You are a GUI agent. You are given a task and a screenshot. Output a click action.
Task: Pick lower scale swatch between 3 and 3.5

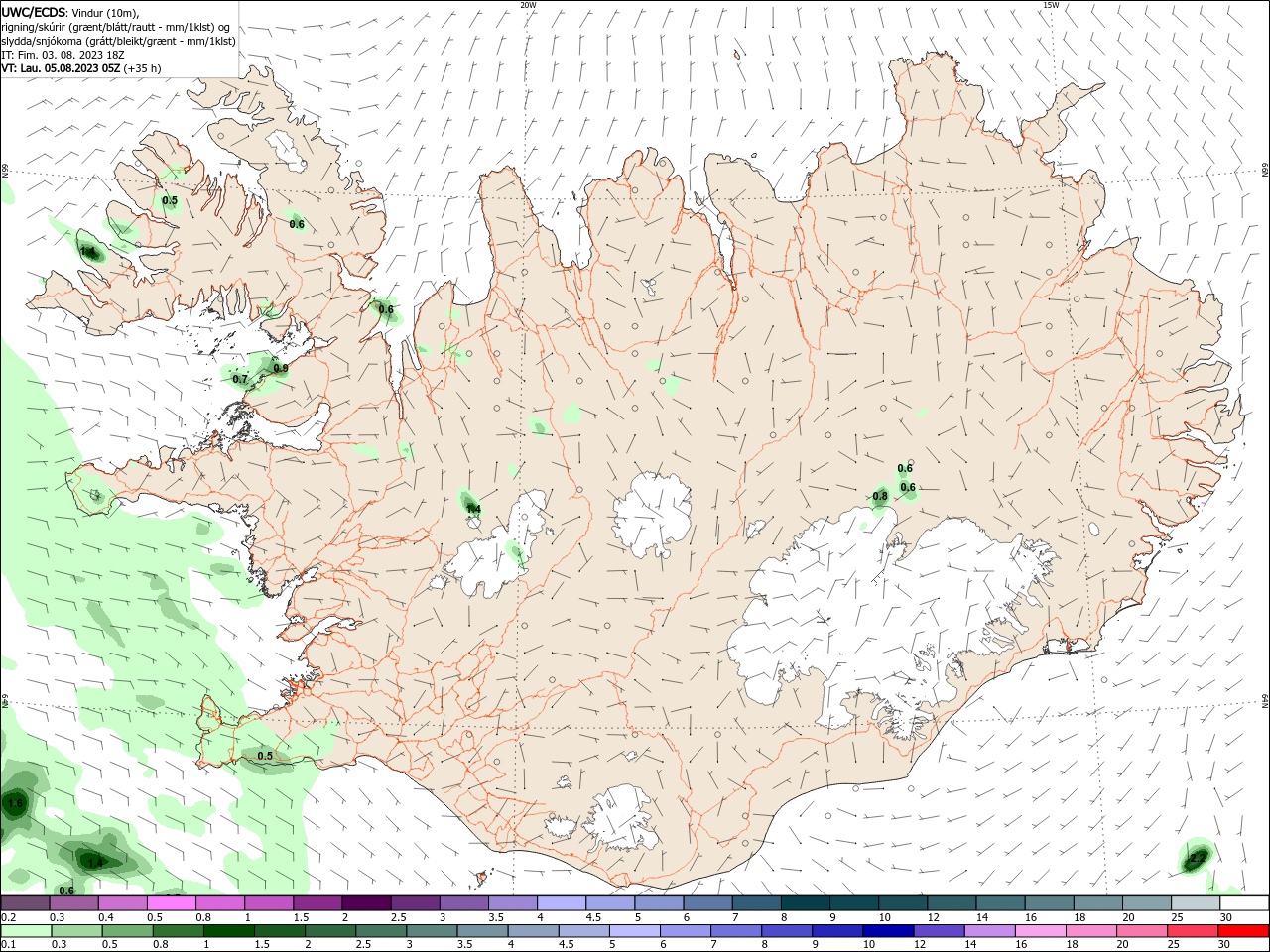tap(432, 931)
